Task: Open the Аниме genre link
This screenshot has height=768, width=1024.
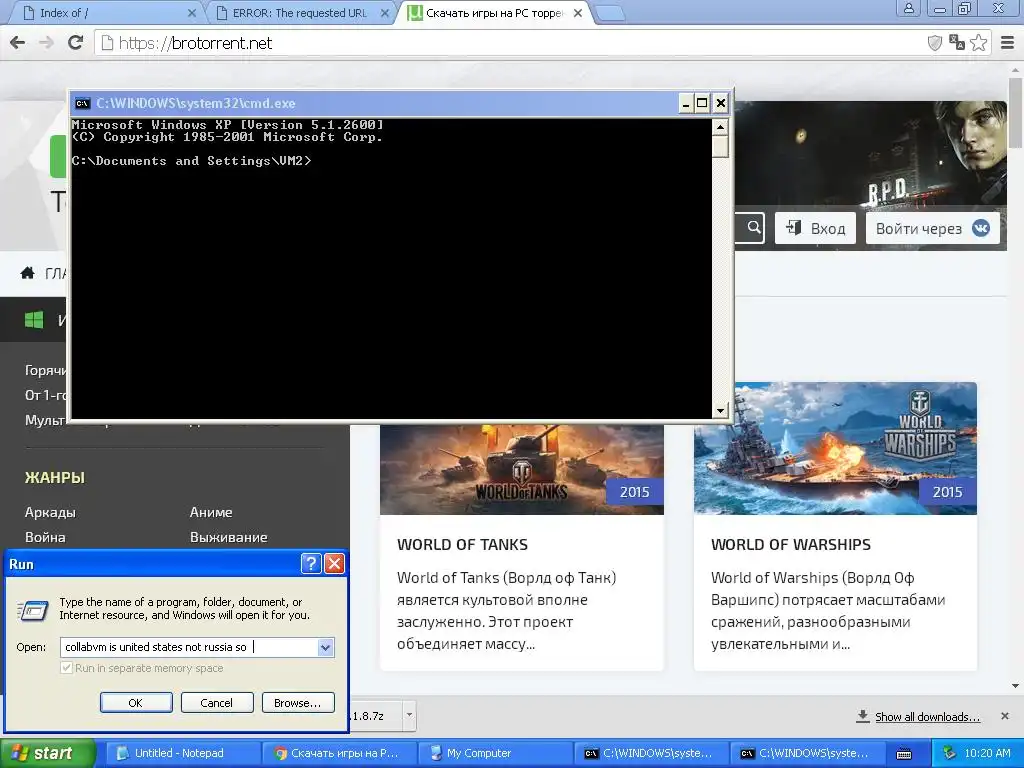Action: point(211,512)
